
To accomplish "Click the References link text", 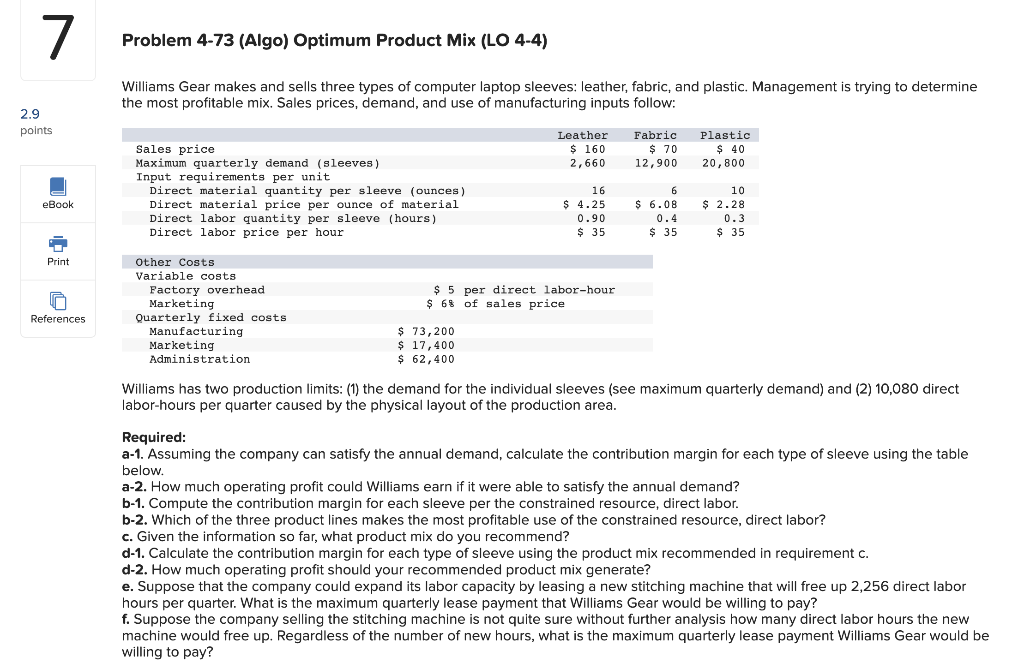I will coord(57,319).
